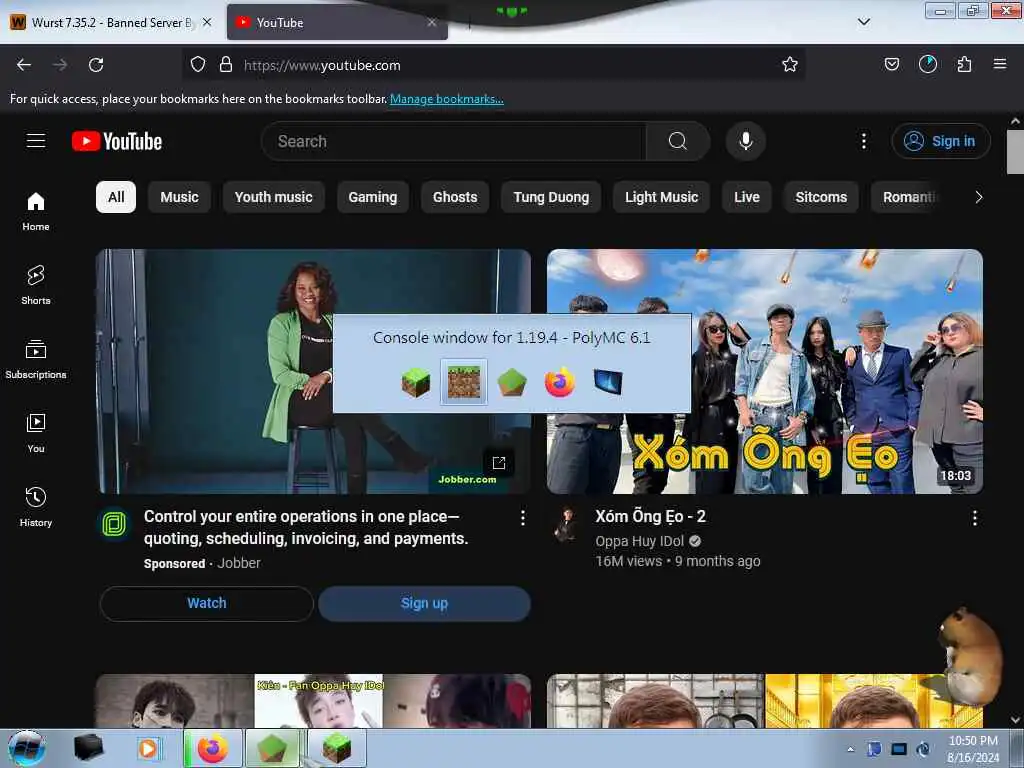
Task: Open the Jobber ad headline text
Action: (x=306, y=528)
